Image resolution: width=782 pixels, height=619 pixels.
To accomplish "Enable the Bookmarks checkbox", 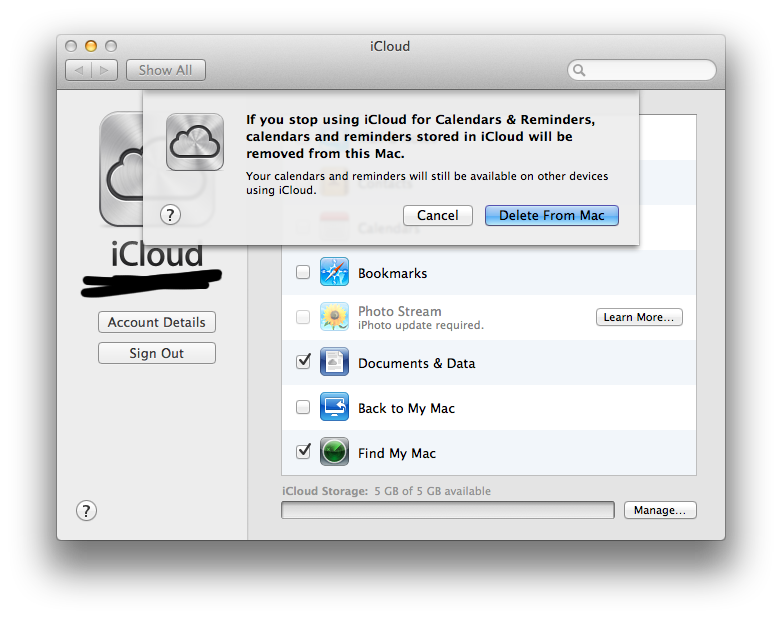I will coord(303,272).
